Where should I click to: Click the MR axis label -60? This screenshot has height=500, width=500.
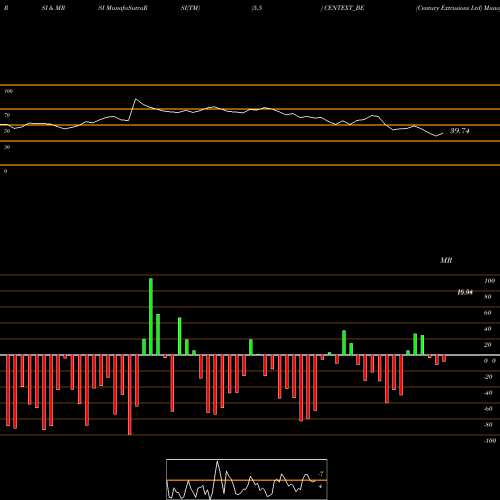click(x=488, y=409)
